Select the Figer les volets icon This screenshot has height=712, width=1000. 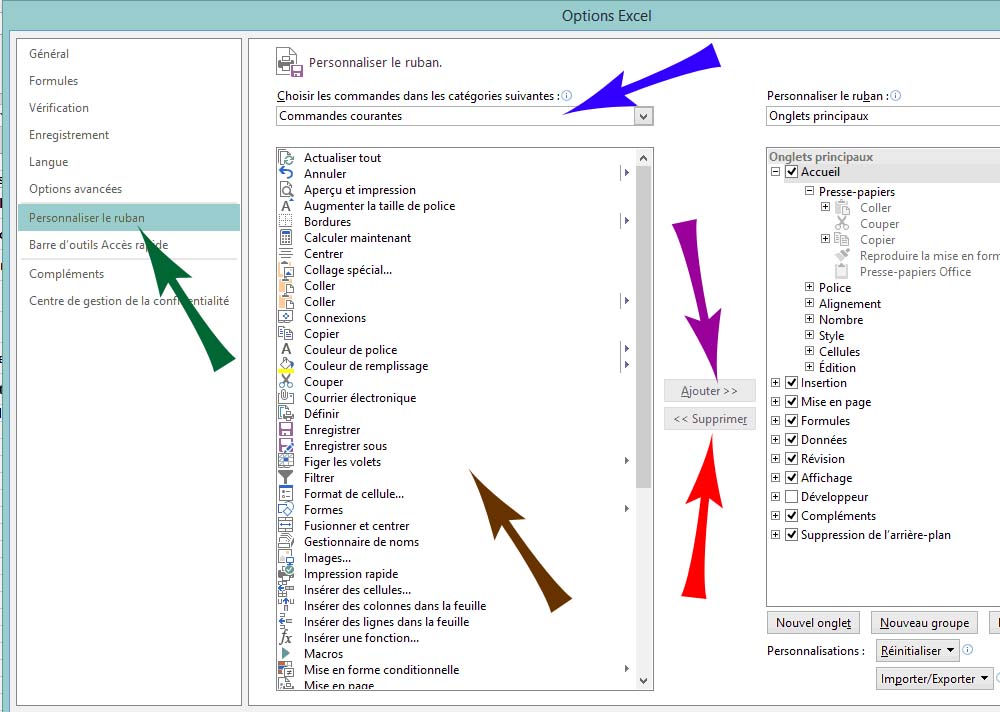[x=286, y=462]
